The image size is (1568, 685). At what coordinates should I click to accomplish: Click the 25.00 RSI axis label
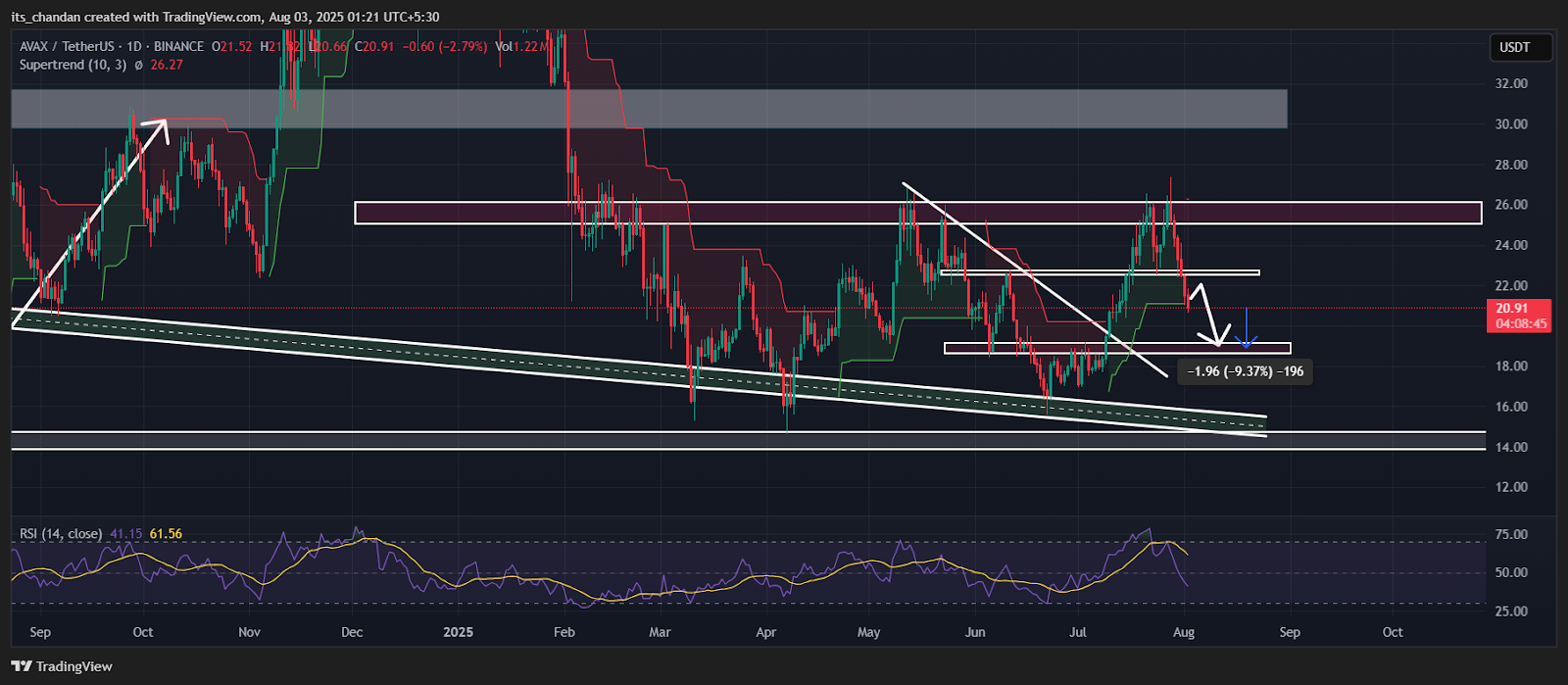click(1511, 611)
